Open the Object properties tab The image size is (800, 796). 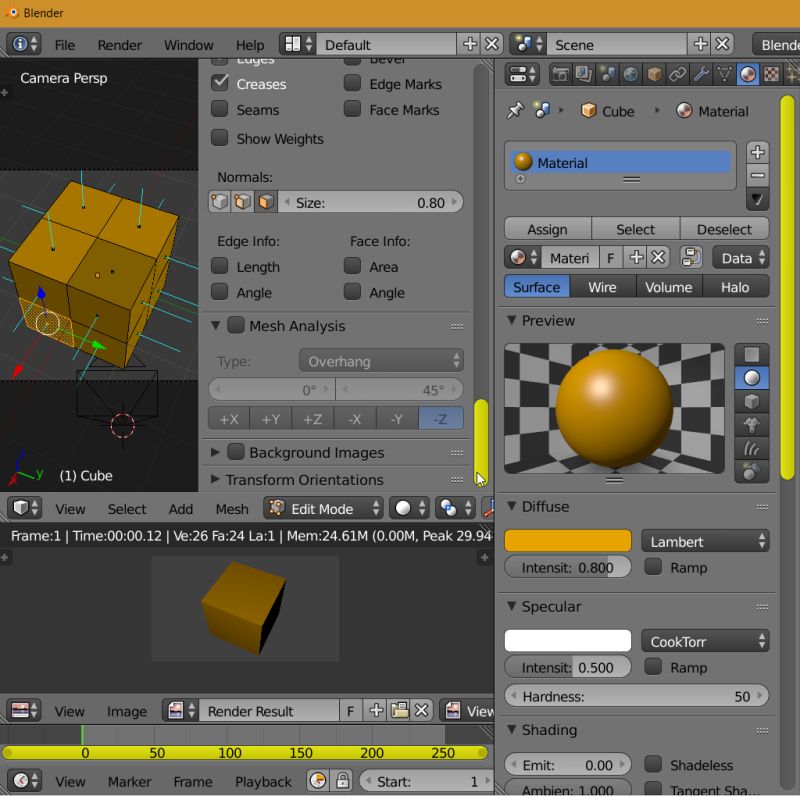click(x=653, y=74)
